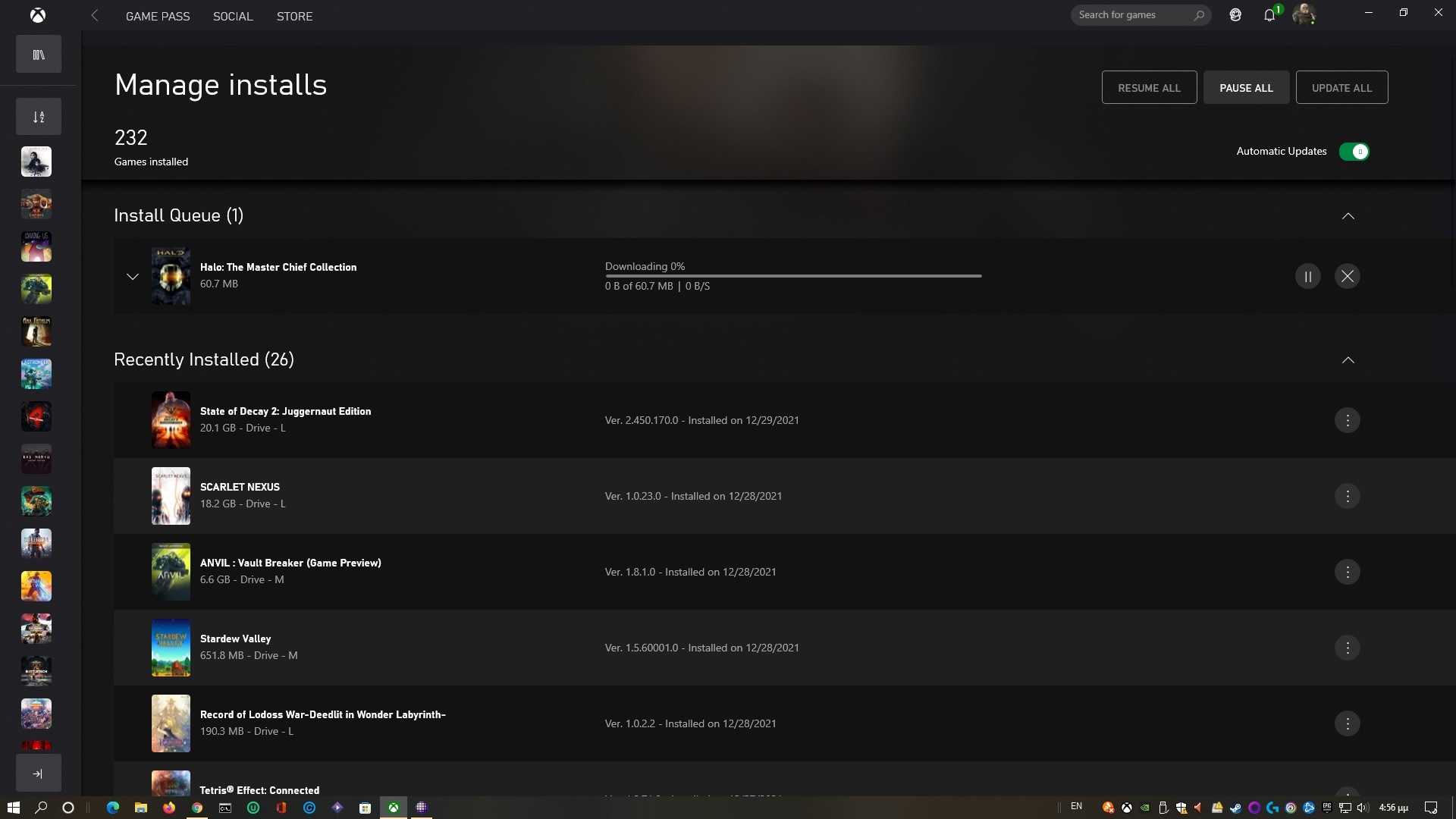This screenshot has width=1456, height=819.
Task: Open ANVIL Vault Breaker options menu
Action: coord(1348,572)
